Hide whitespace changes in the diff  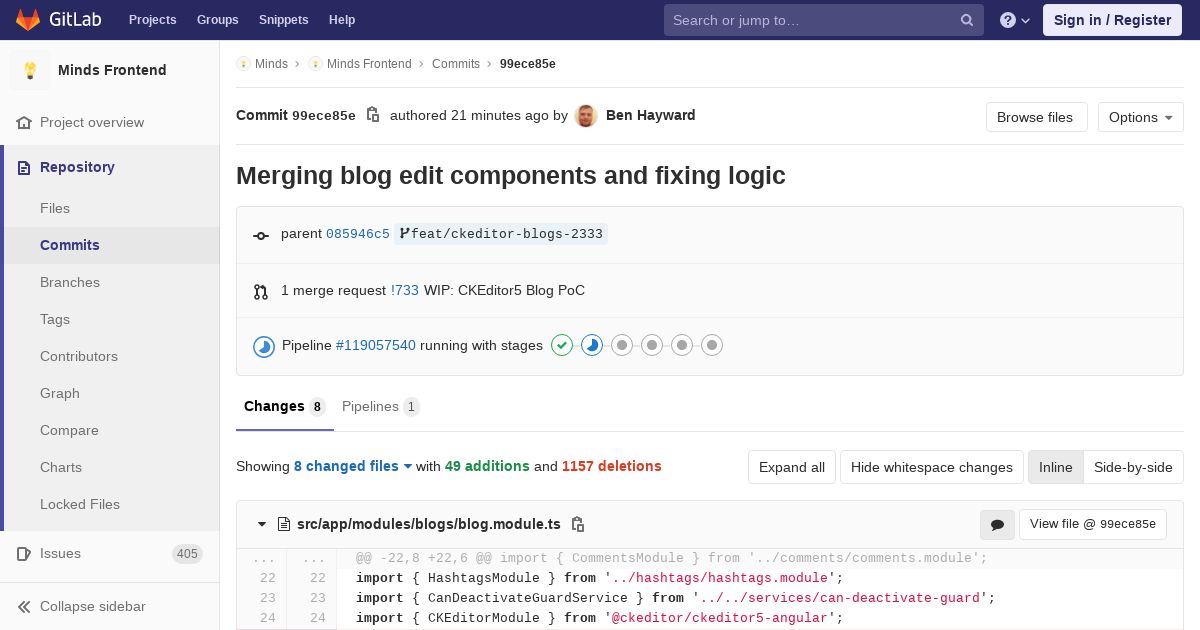(932, 467)
